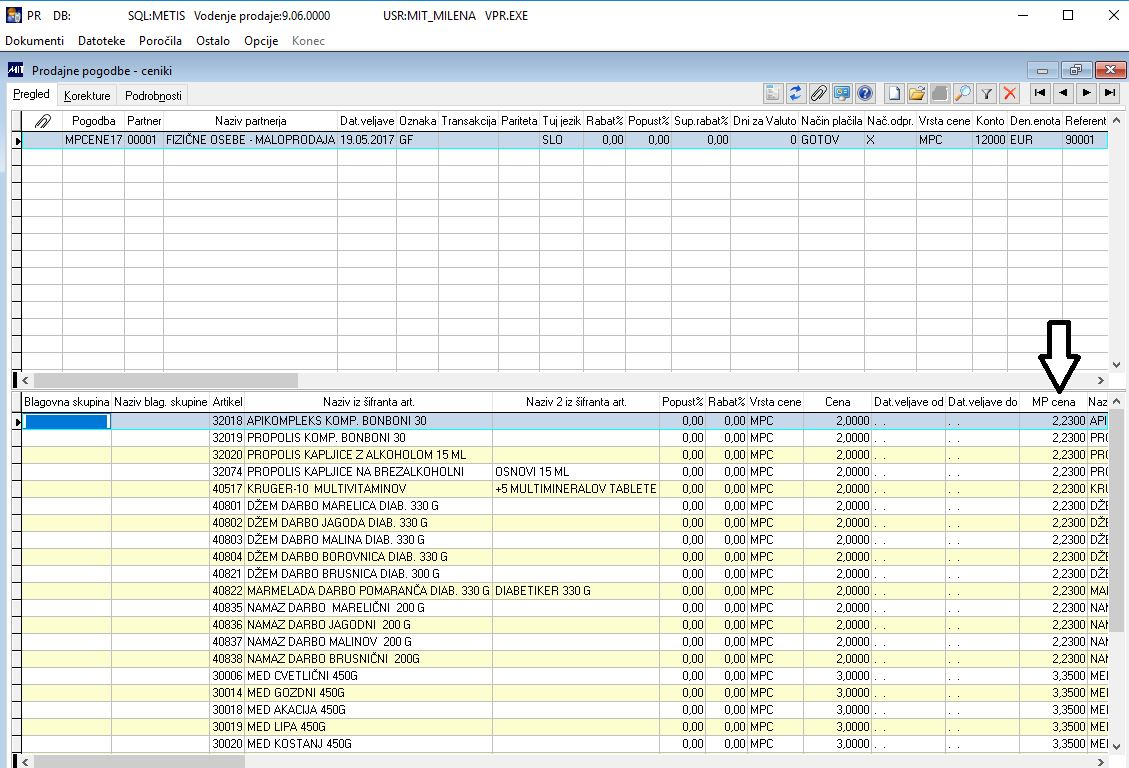Go to the next record arrow

(x=1086, y=93)
